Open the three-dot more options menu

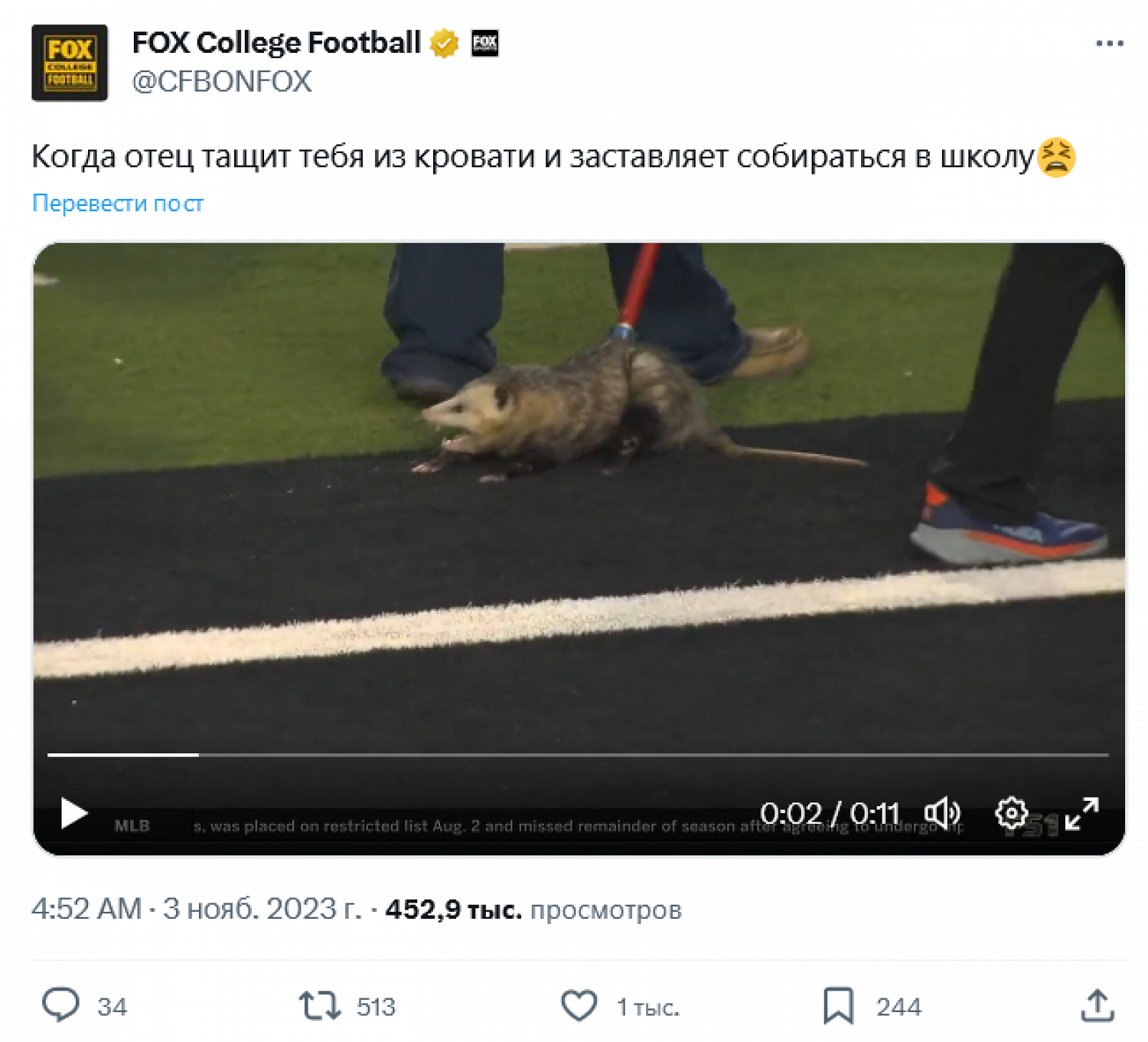[x=1109, y=44]
